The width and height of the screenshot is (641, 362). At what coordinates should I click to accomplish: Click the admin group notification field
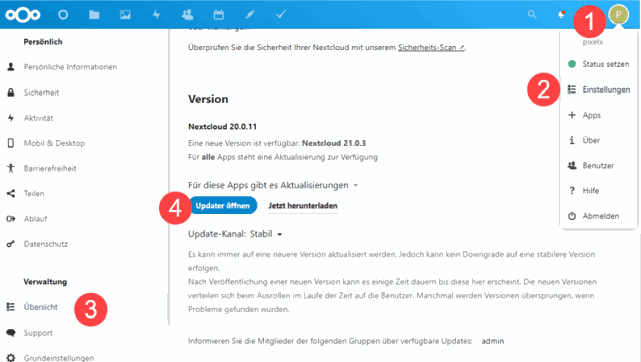493,341
